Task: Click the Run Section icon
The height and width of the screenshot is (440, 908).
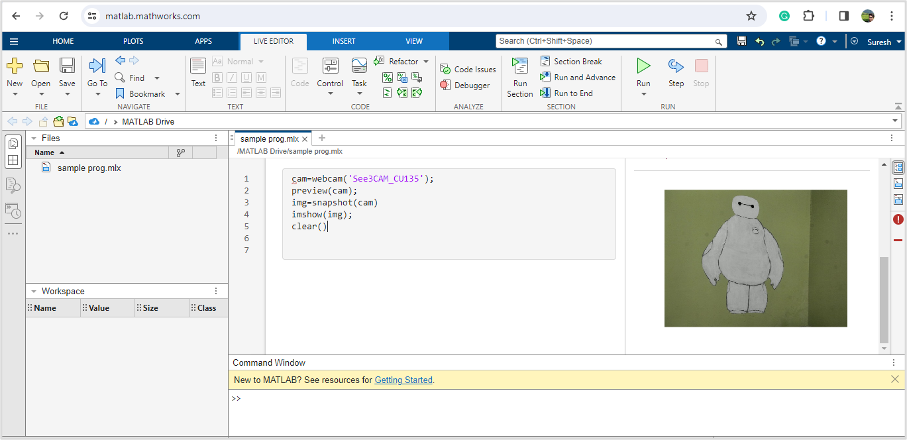Action: (519, 65)
